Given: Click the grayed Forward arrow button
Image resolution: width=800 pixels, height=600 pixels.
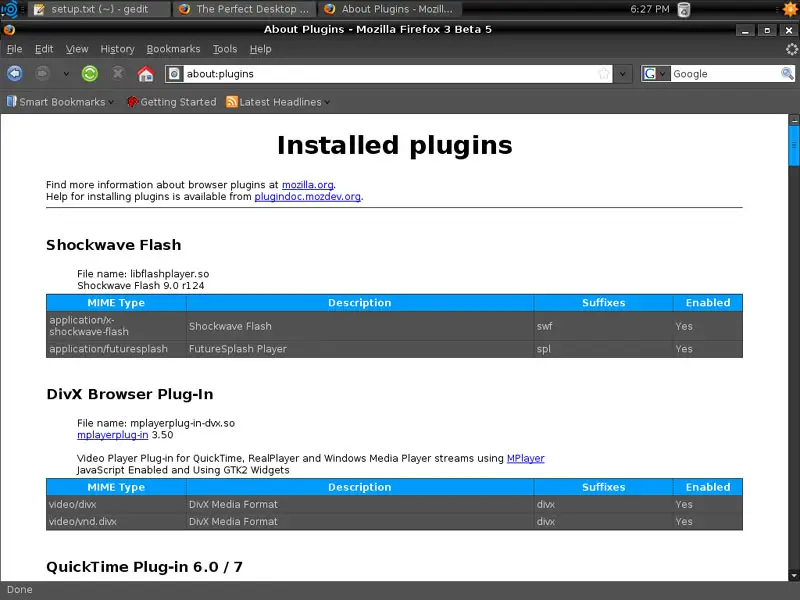Looking at the screenshot, I should (x=42, y=73).
